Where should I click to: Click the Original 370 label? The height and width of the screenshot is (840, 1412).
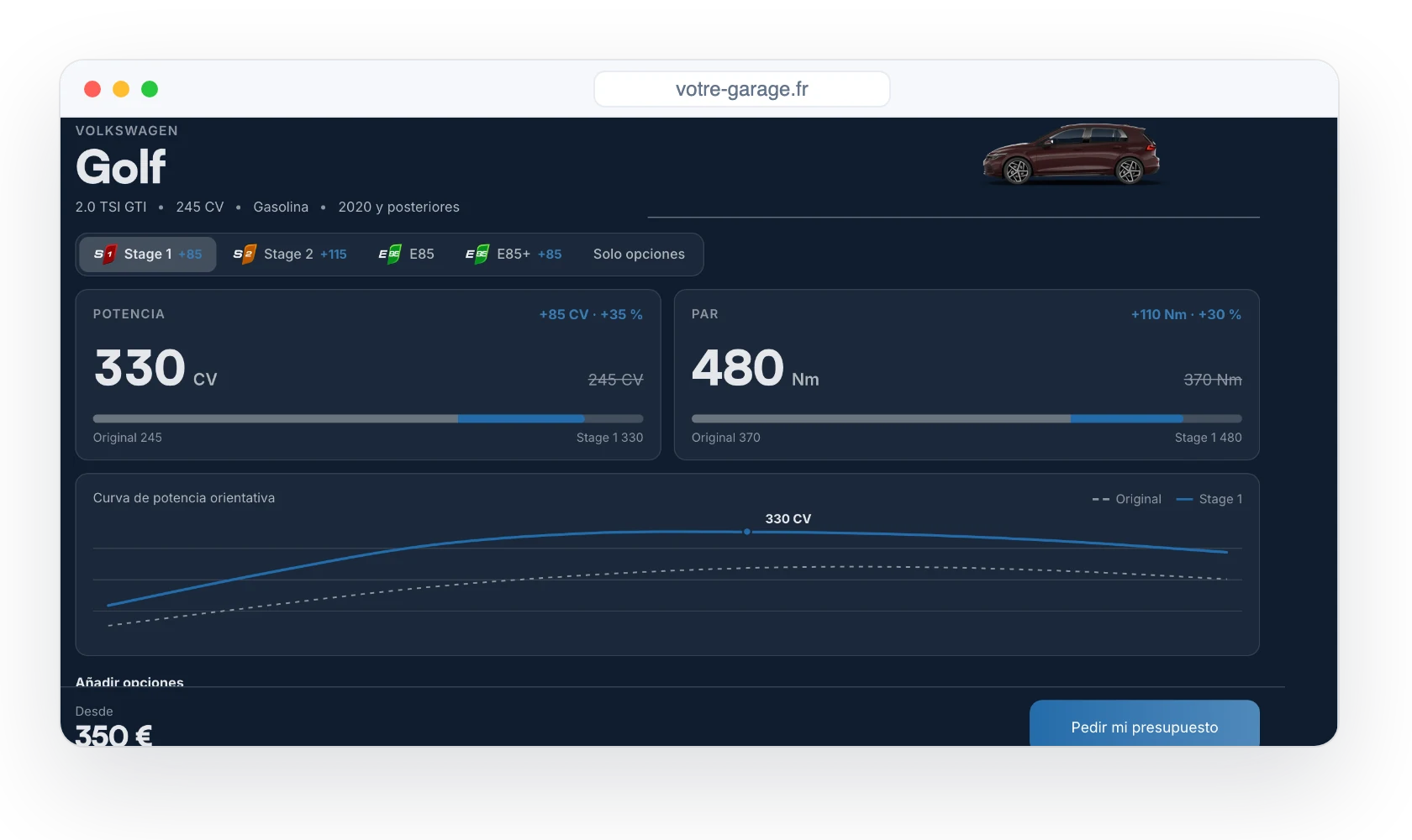coord(726,438)
